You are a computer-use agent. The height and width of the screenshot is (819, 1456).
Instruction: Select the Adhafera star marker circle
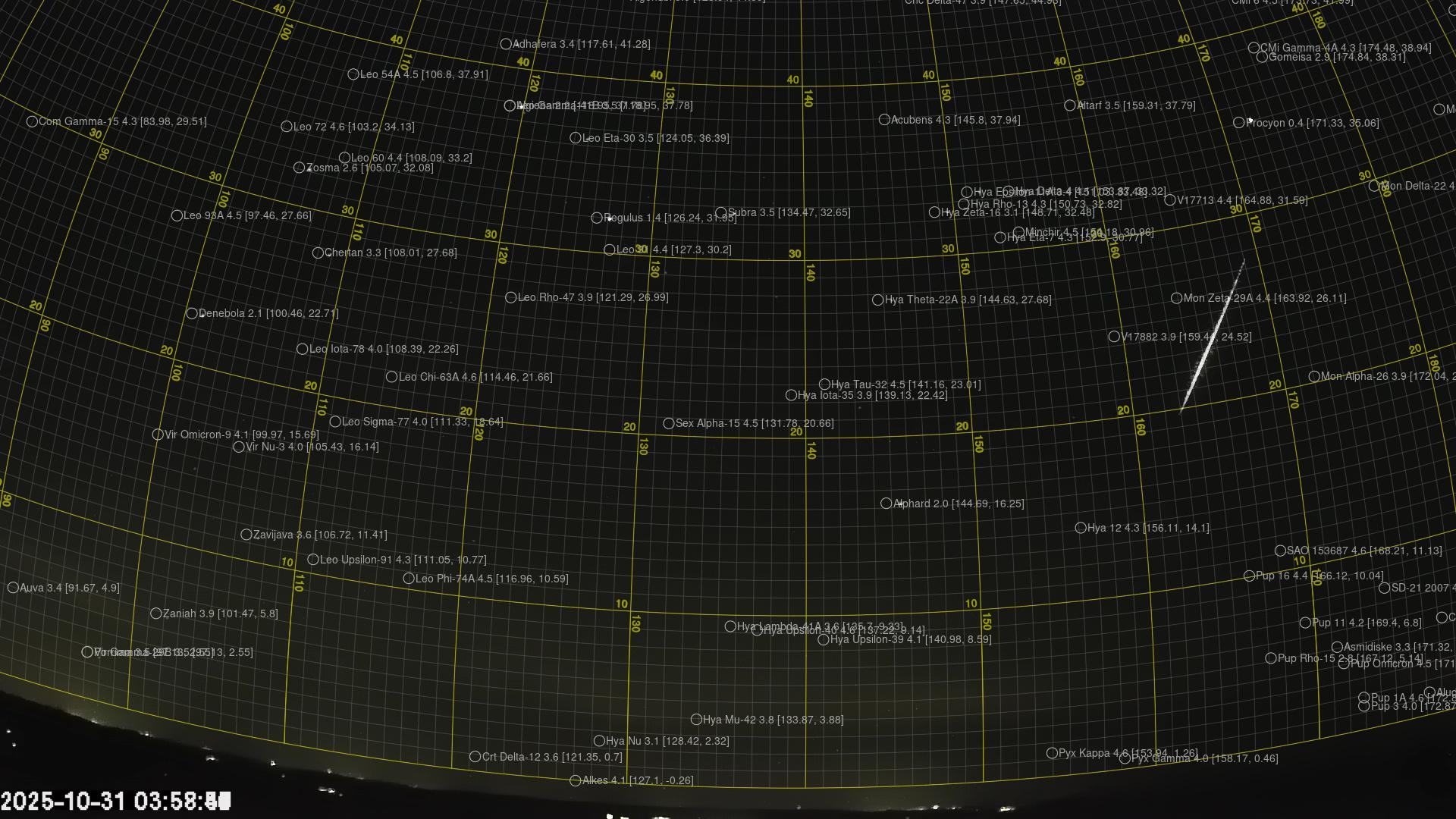tap(506, 44)
